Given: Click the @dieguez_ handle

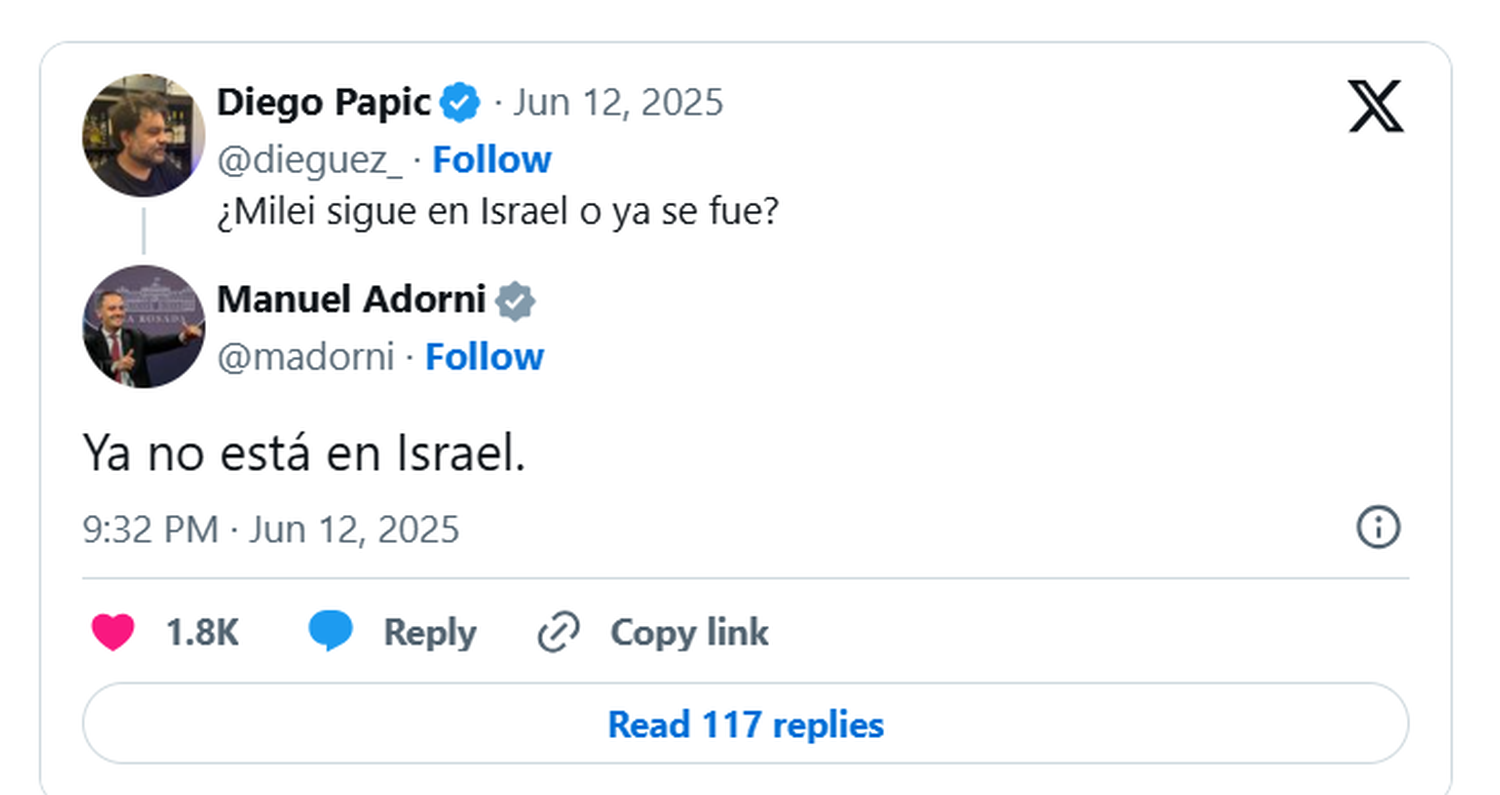Looking at the screenshot, I should pos(310,160).
